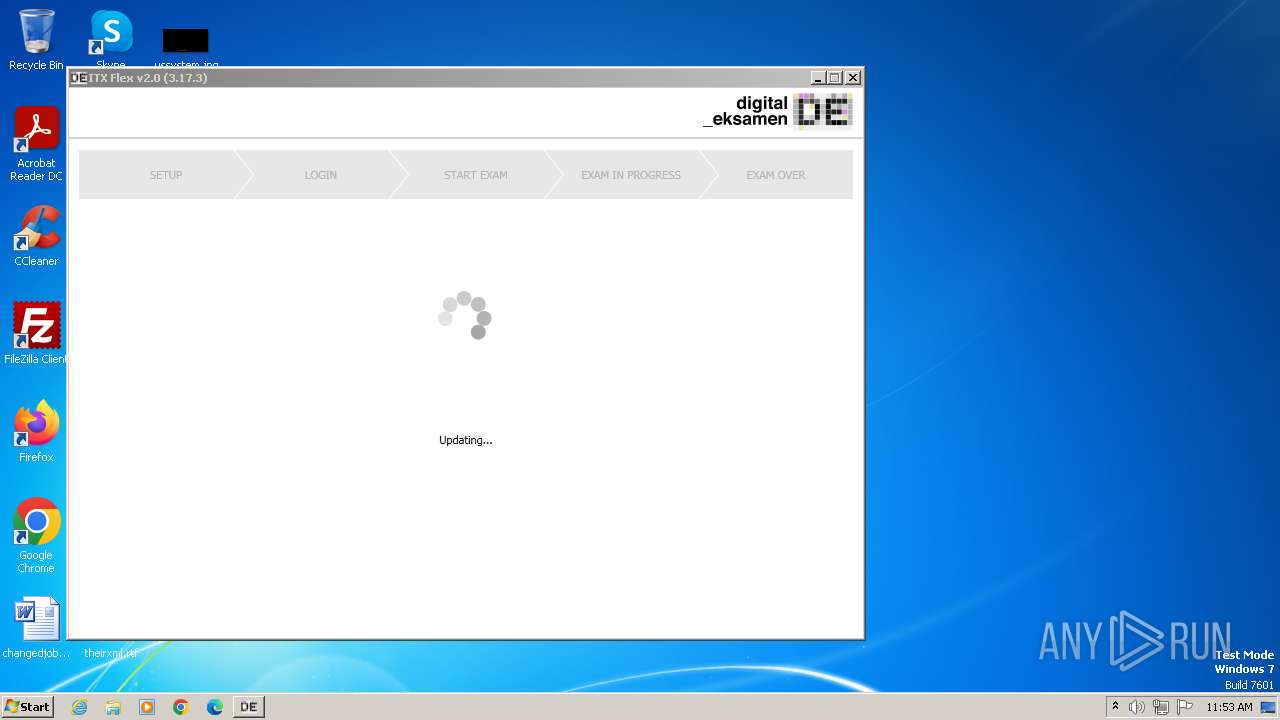Image resolution: width=1280 pixels, height=720 pixels.
Task: Maximize the ITX Flex window
Action: [835, 78]
